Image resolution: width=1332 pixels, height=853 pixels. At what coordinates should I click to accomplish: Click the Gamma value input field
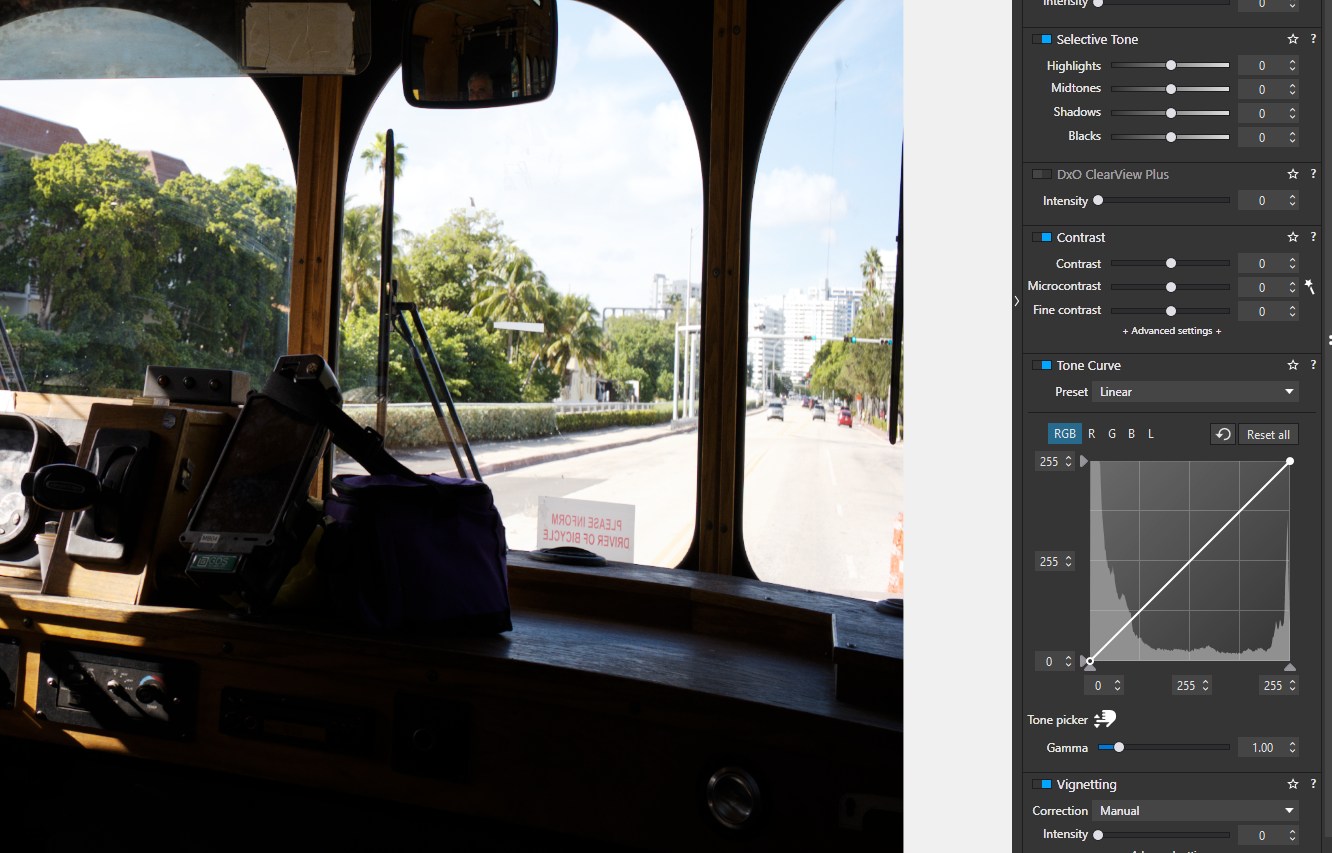(x=1262, y=747)
